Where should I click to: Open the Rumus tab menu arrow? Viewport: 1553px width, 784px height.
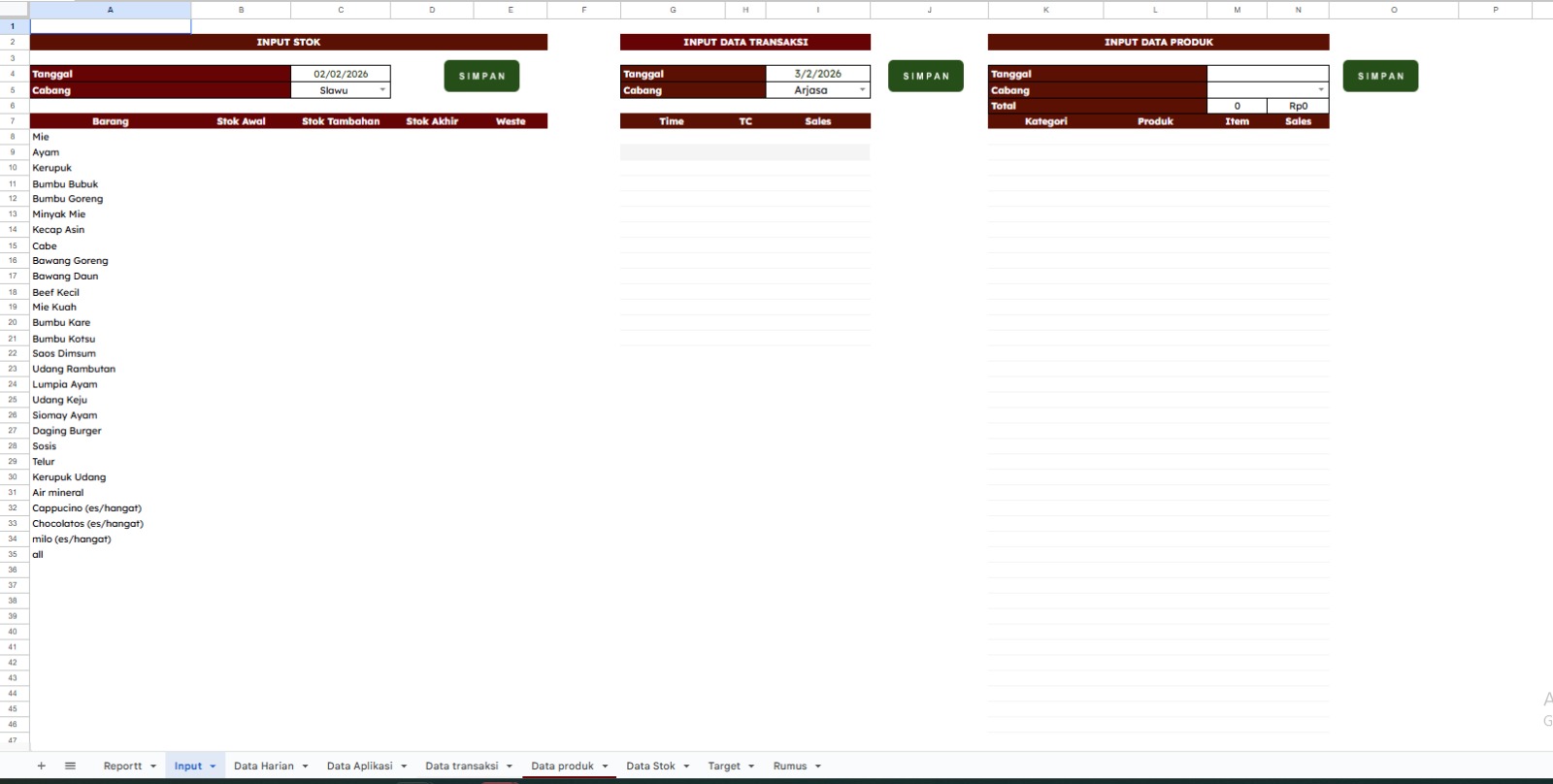coord(818,767)
